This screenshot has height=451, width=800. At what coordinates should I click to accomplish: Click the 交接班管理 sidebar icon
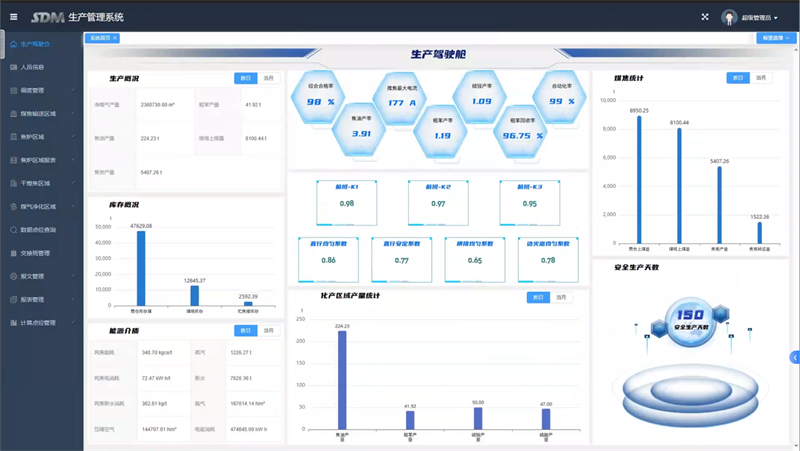pos(13,253)
